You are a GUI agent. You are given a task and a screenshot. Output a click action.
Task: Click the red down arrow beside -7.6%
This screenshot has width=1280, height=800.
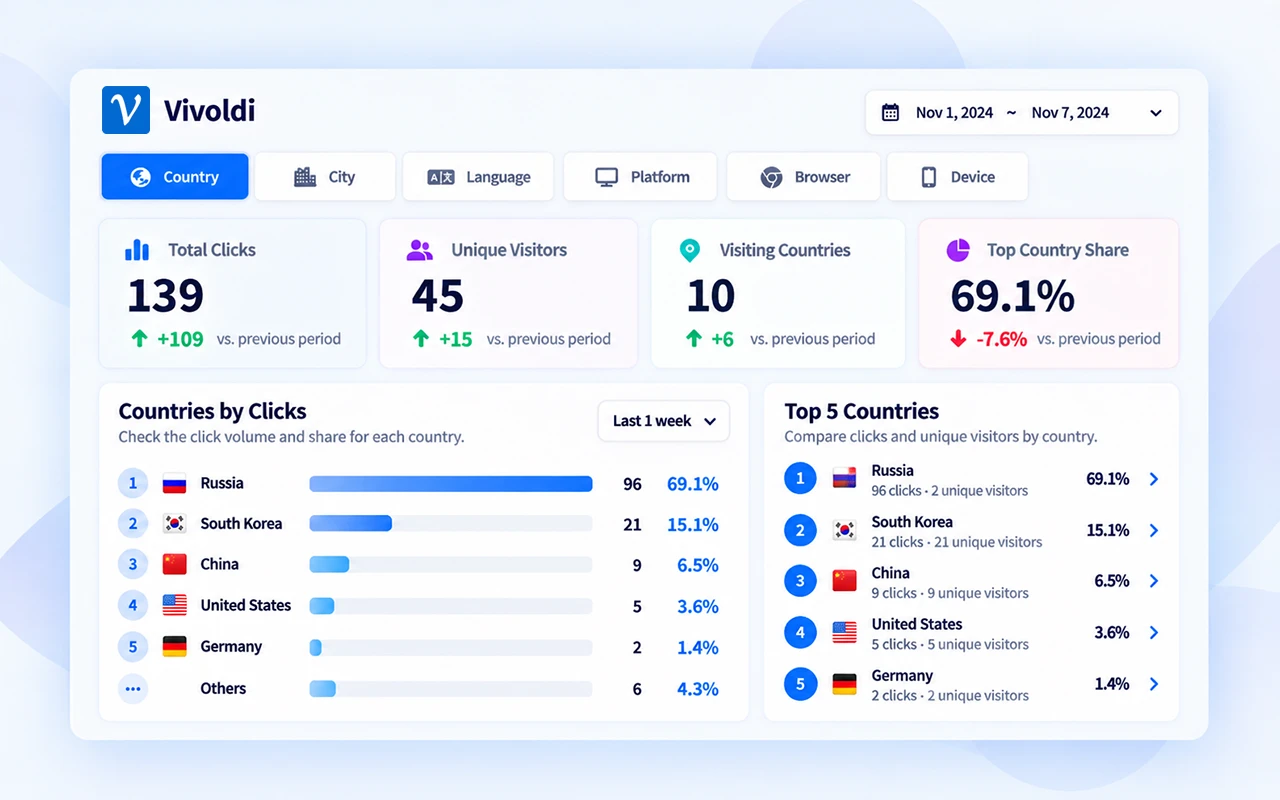(x=958, y=339)
